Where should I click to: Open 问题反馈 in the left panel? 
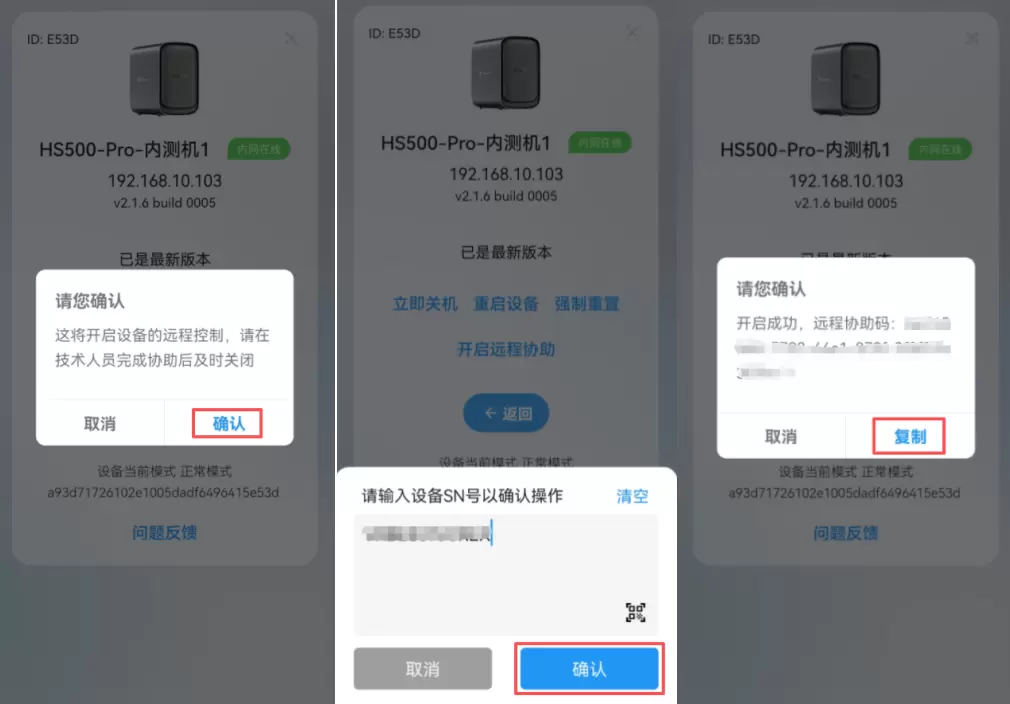(164, 533)
